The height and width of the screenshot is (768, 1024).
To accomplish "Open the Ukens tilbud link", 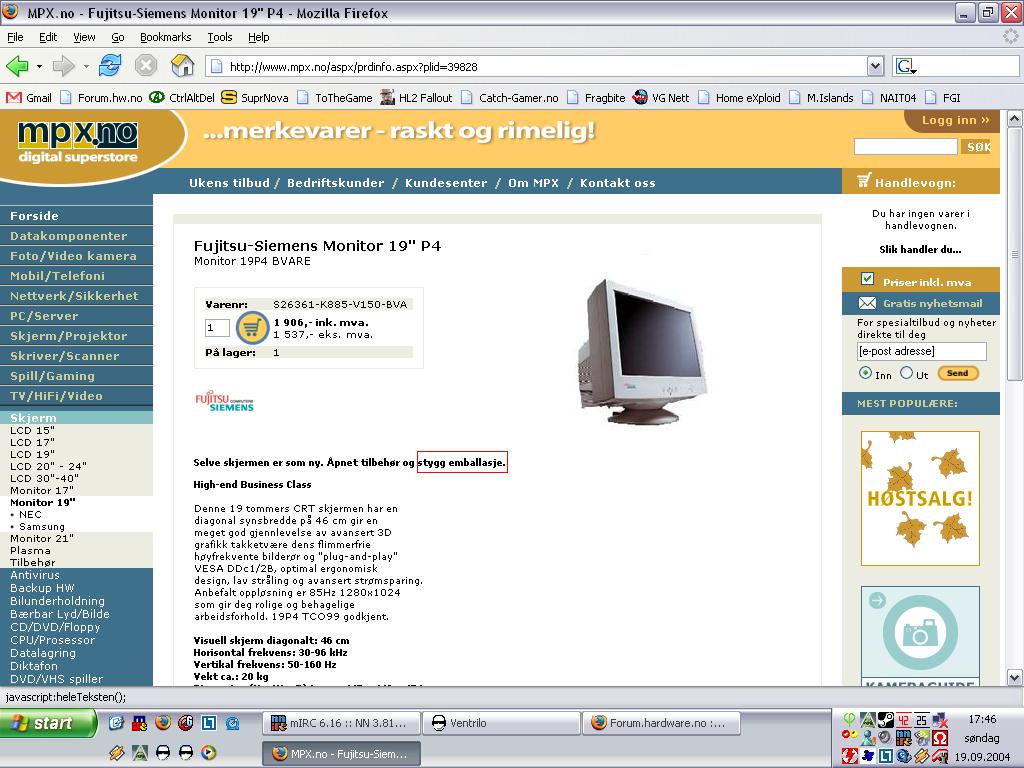I will [229, 183].
